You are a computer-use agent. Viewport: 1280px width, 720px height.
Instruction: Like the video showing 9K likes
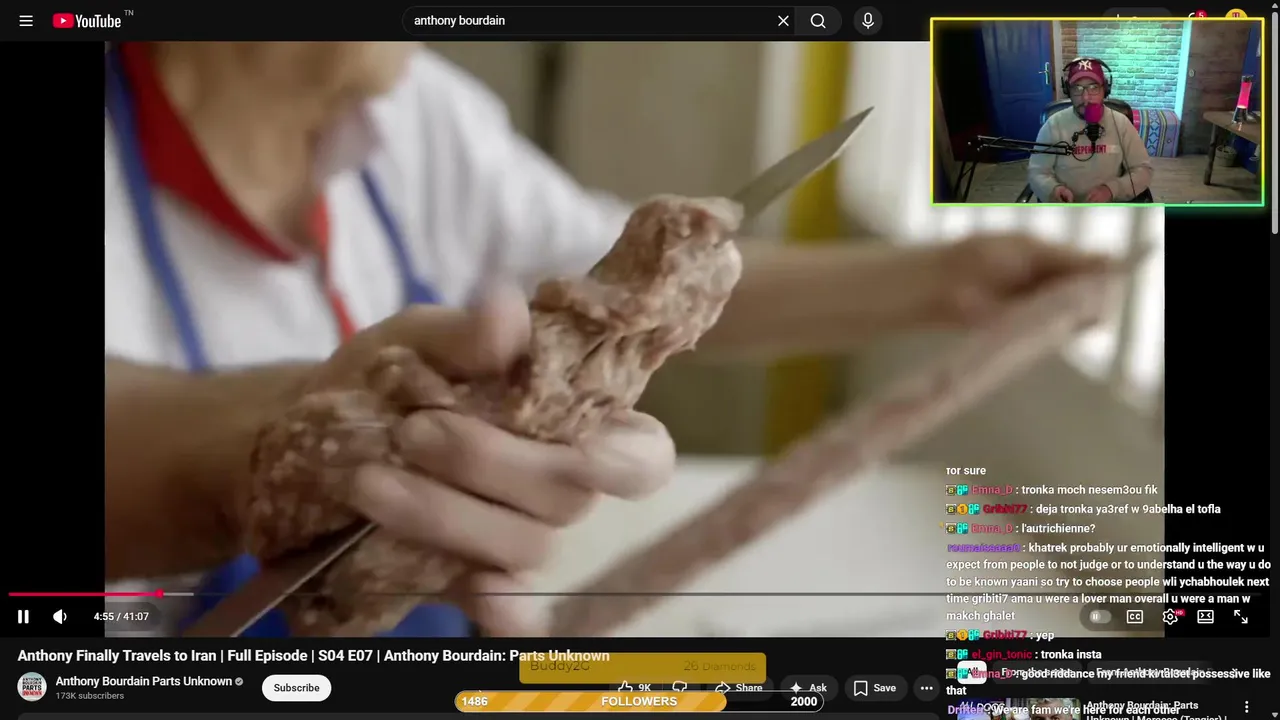[x=635, y=688]
